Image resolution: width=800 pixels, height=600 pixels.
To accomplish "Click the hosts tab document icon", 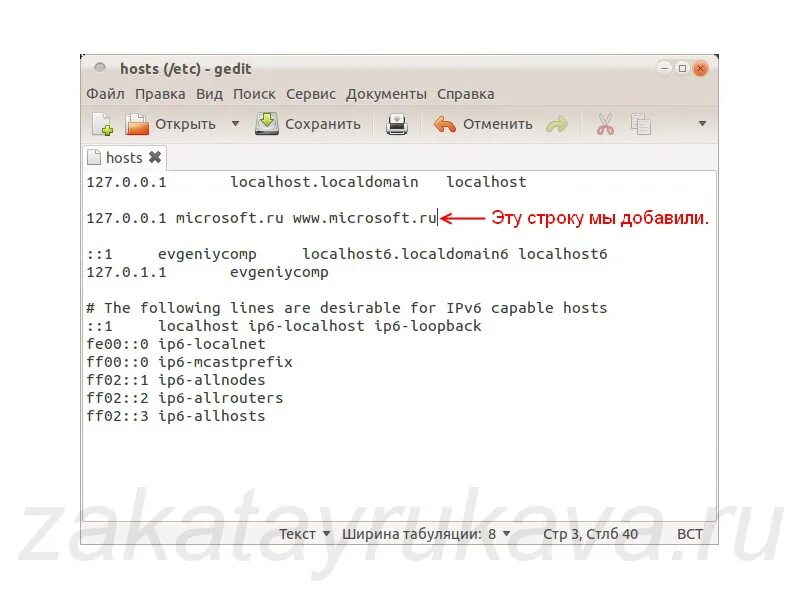I will tap(94, 157).
